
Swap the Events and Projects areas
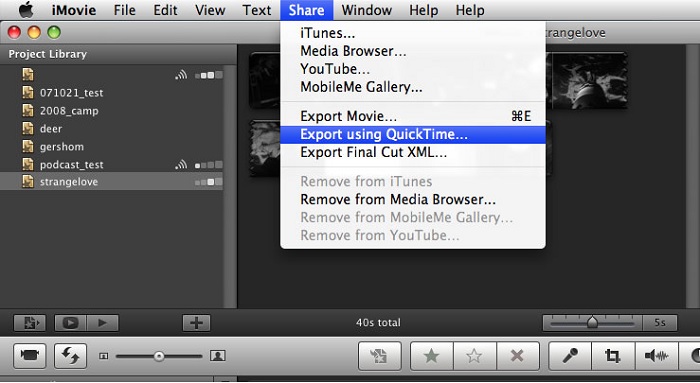pyautogui.click(x=71, y=356)
